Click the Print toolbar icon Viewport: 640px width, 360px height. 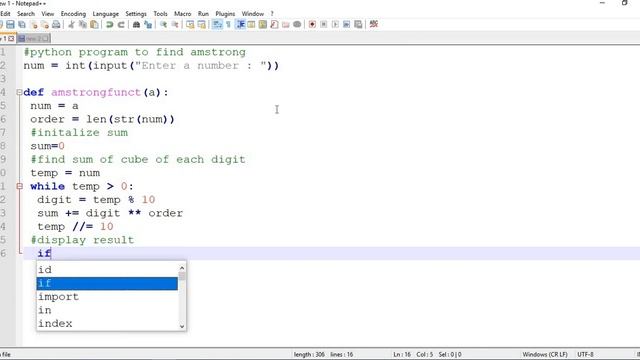coord(56,24)
